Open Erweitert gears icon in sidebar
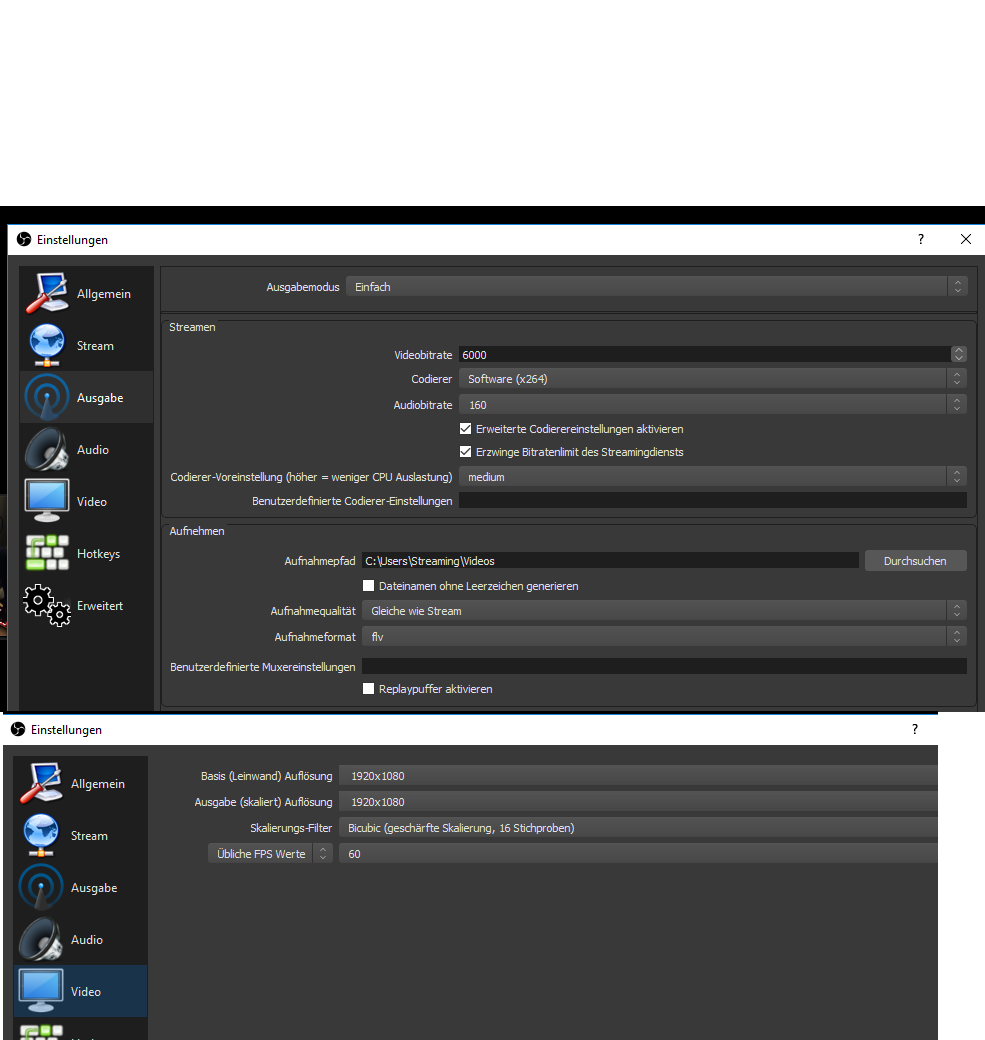The height and width of the screenshot is (1040, 985). [x=47, y=606]
